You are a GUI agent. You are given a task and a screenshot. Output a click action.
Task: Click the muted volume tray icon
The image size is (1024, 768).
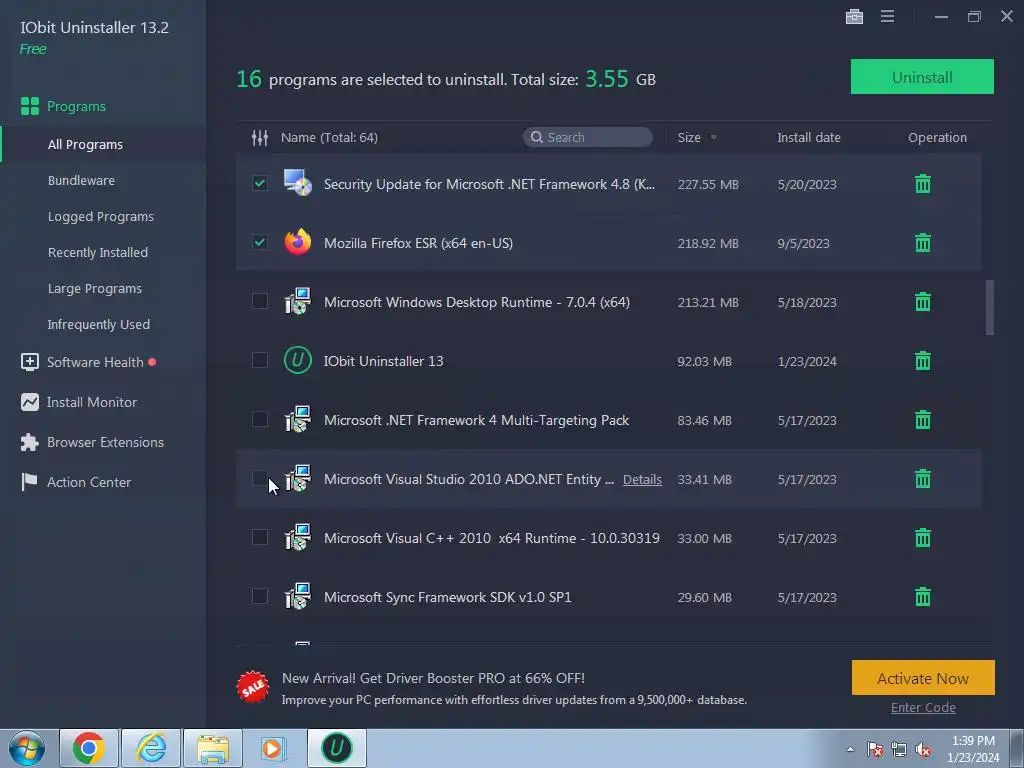click(x=923, y=750)
